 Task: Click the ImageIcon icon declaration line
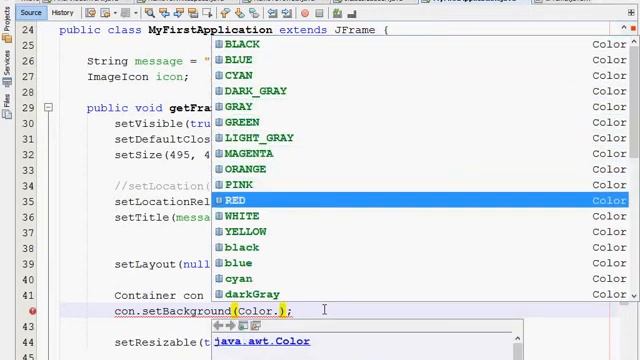tap(138, 77)
